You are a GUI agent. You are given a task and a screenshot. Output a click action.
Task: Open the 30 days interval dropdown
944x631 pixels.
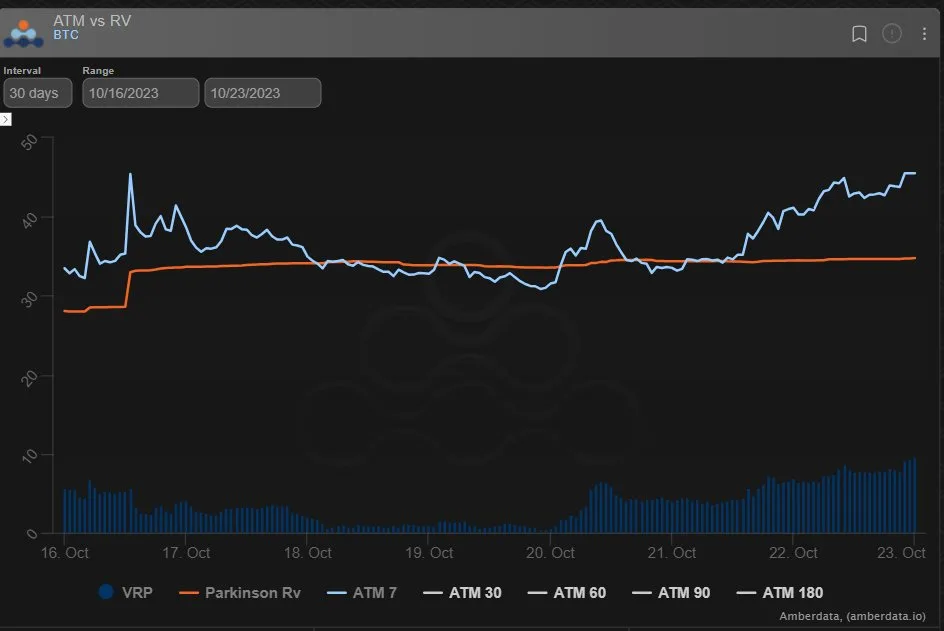click(x=37, y=93)
